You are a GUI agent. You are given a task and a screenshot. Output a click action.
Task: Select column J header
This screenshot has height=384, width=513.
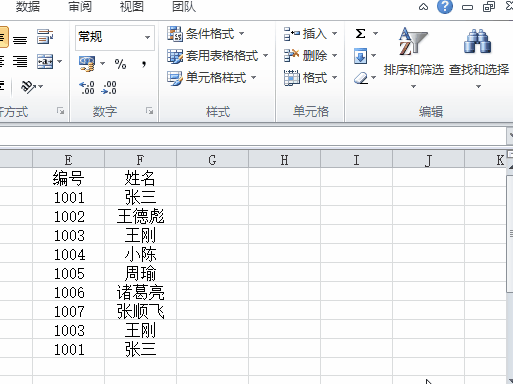(x=428, y=160)
